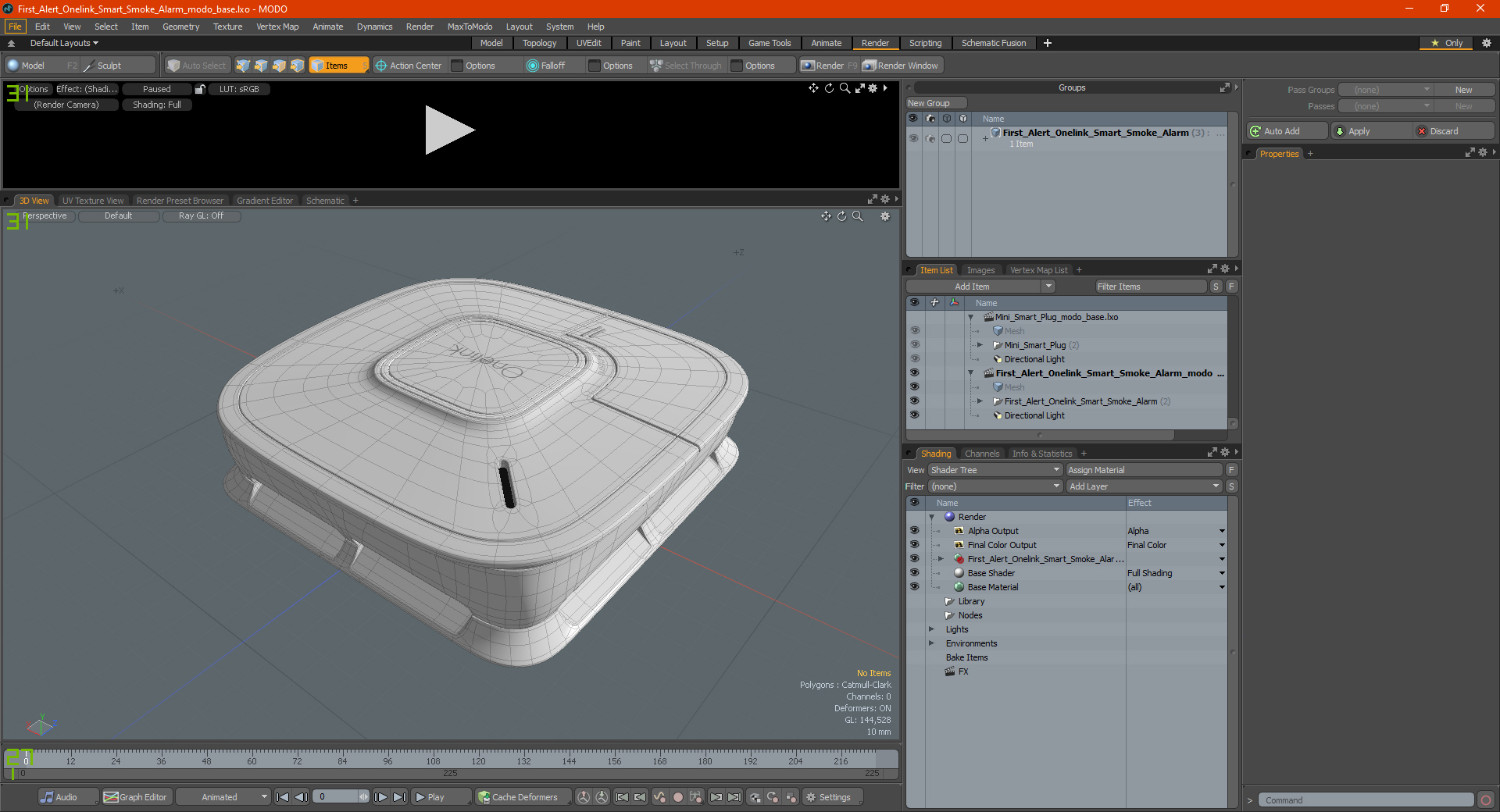The width and height of the screenshot is (1500, 812).
Task: Toggle the render preview lock icon
Action: [x=200, y=89]
